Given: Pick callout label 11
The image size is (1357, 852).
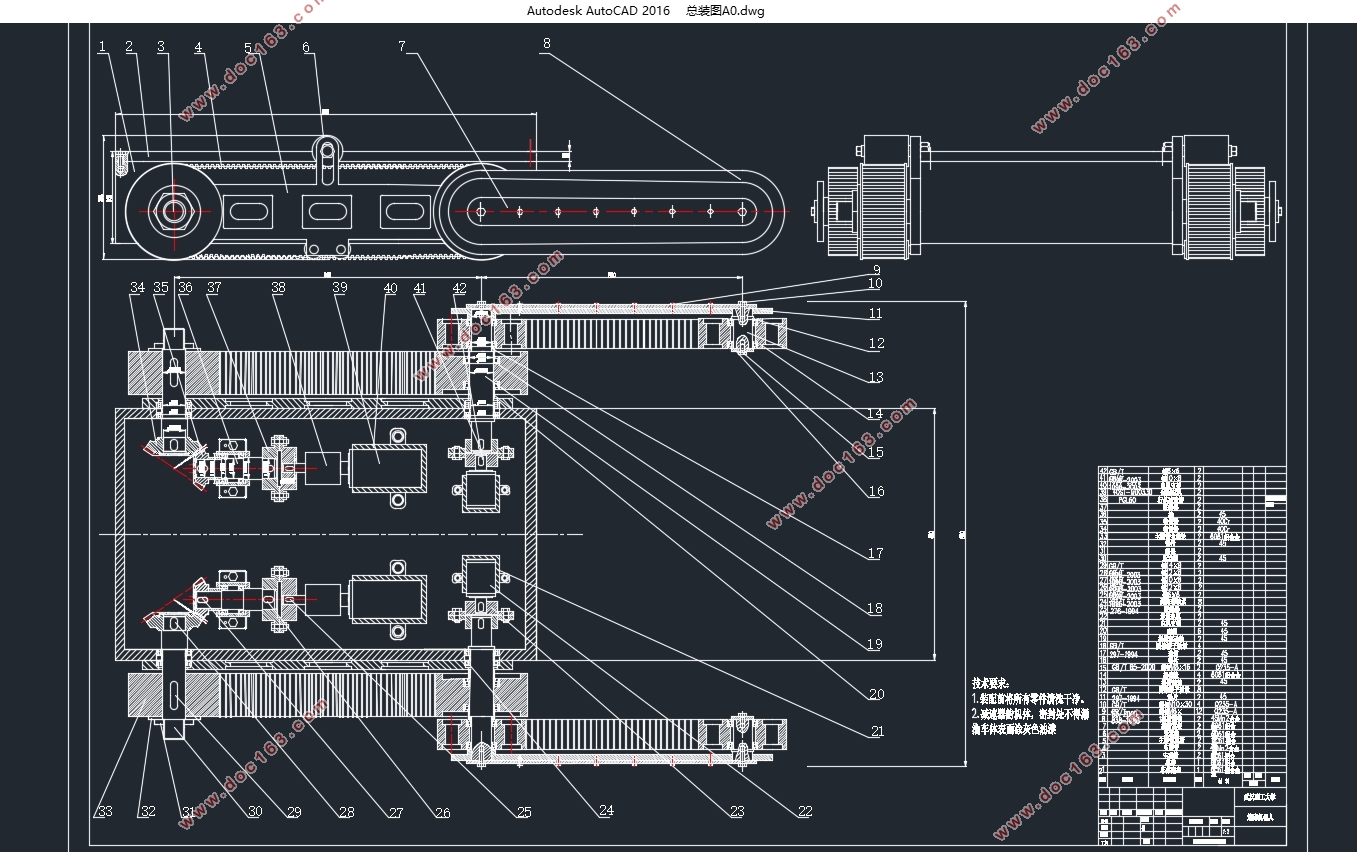Looking at the screenshot, I should pos(875,313).
